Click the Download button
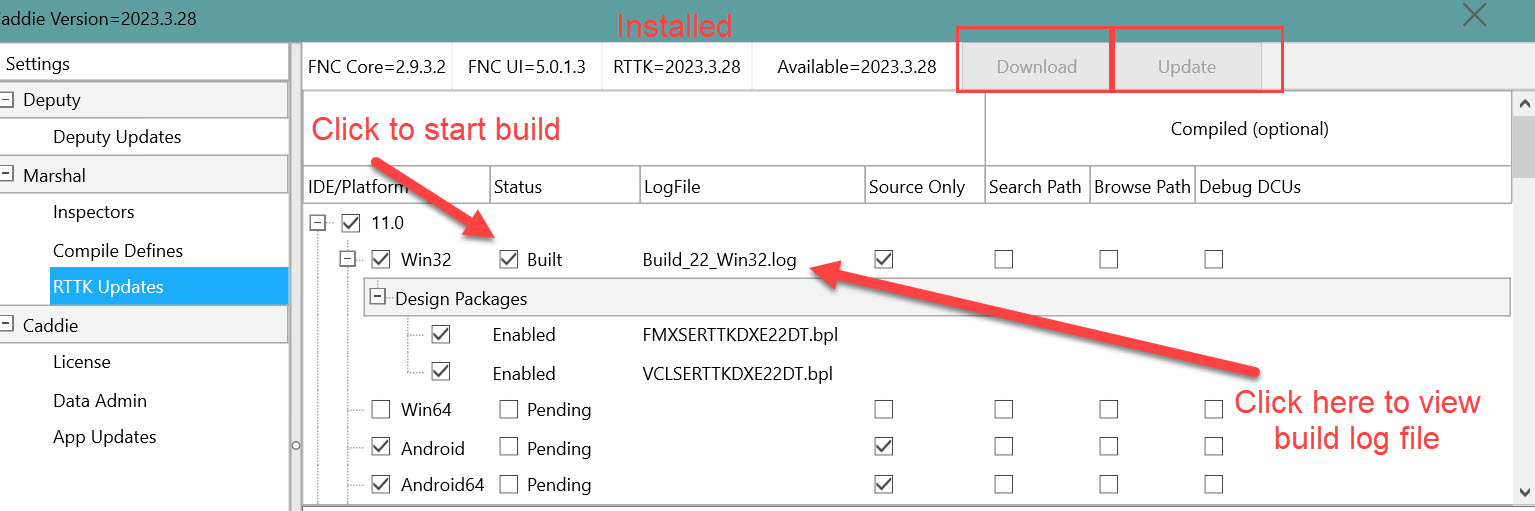The image size is (1535, 511). tap(1036, 67)
